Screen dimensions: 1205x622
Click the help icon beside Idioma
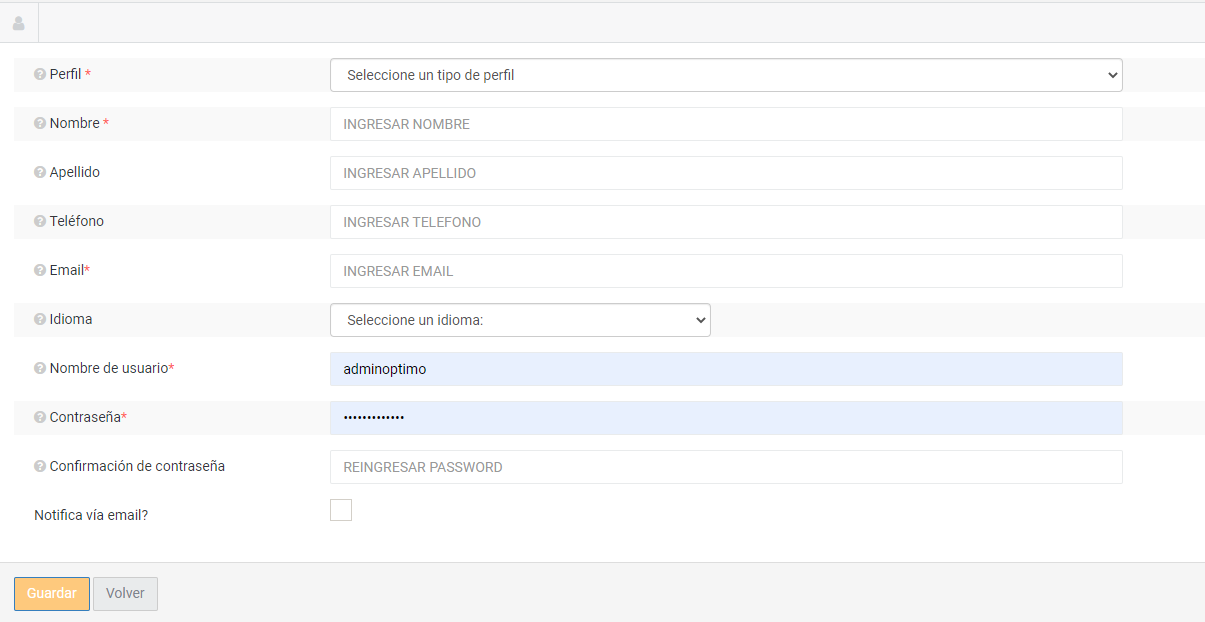pos(40,320)
